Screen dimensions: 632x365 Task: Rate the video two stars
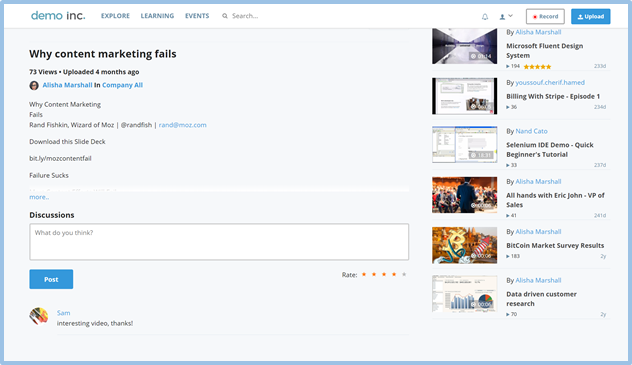point(374,274)
